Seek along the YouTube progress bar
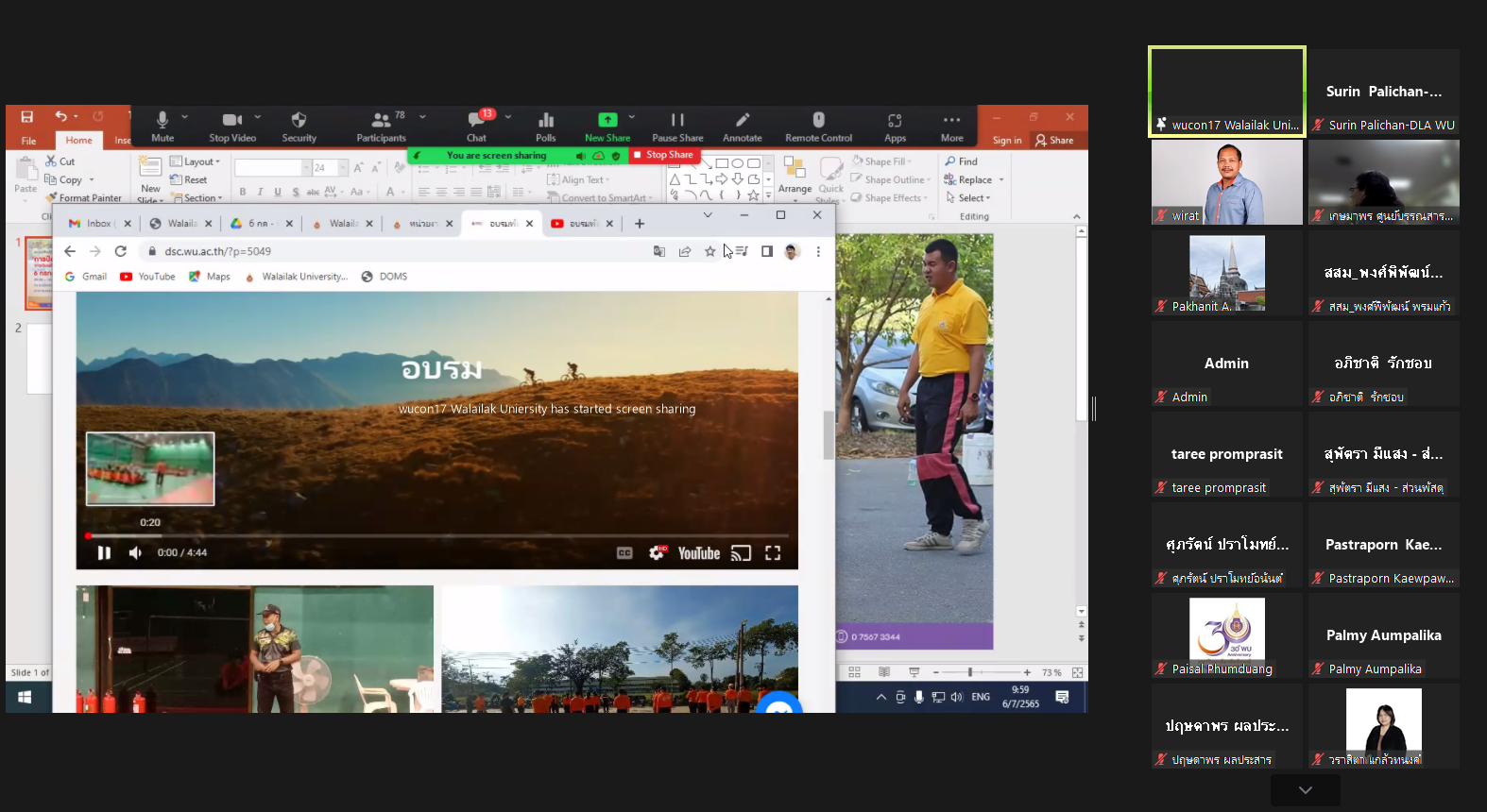This screenshot has height=812, width=1487. tap(436, 535)
